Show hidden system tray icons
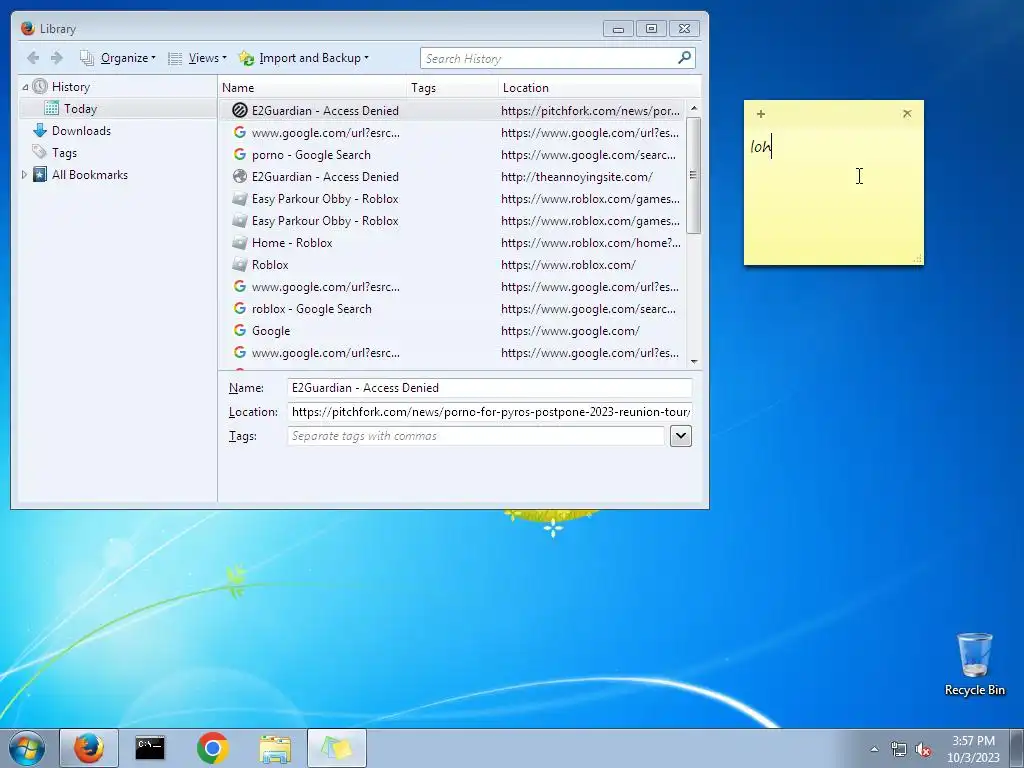The height and width of the screenshot is (768, 1024). (x=874, y=749)
